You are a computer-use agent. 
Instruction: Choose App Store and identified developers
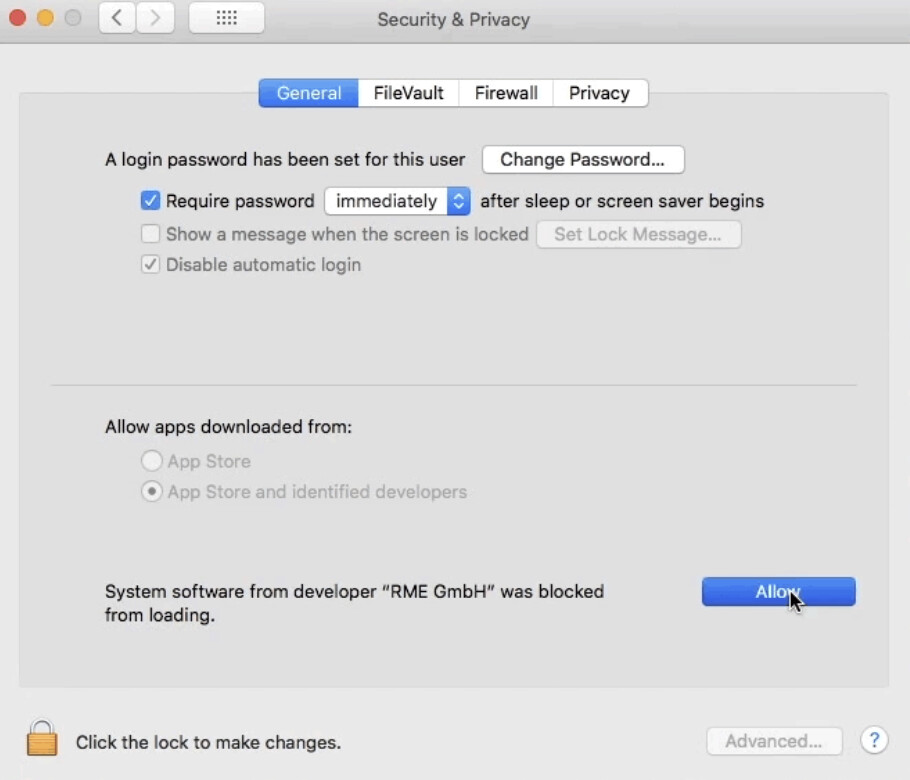[x=151, y=492]
